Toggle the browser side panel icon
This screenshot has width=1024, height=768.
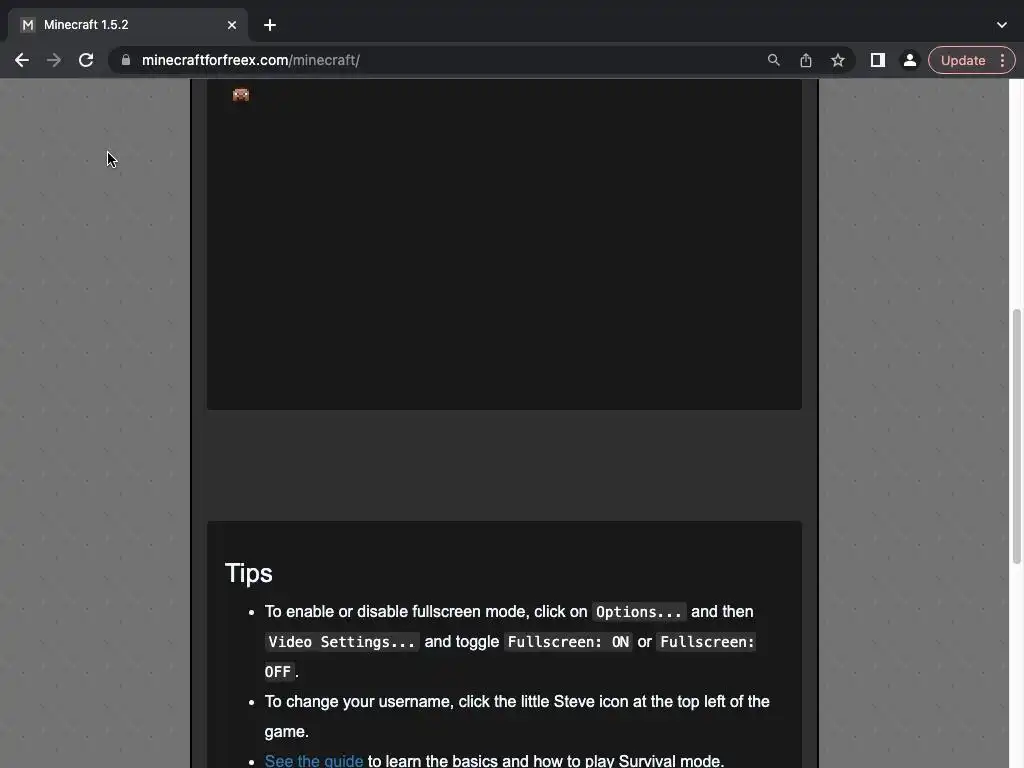pos(878,60)
